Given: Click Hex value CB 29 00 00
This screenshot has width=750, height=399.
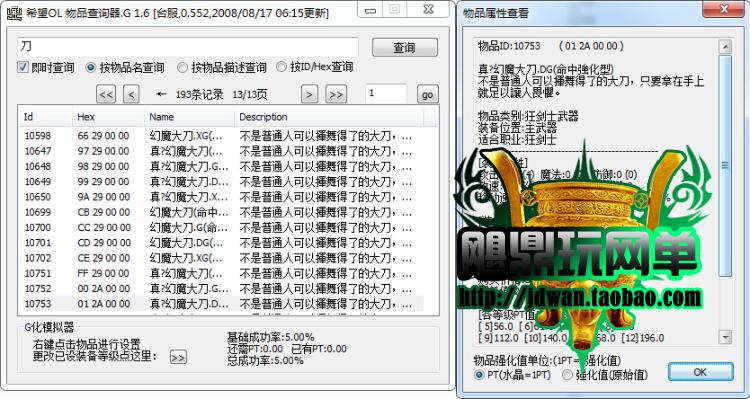Looking at the screenshot, I should pos(103,212).
